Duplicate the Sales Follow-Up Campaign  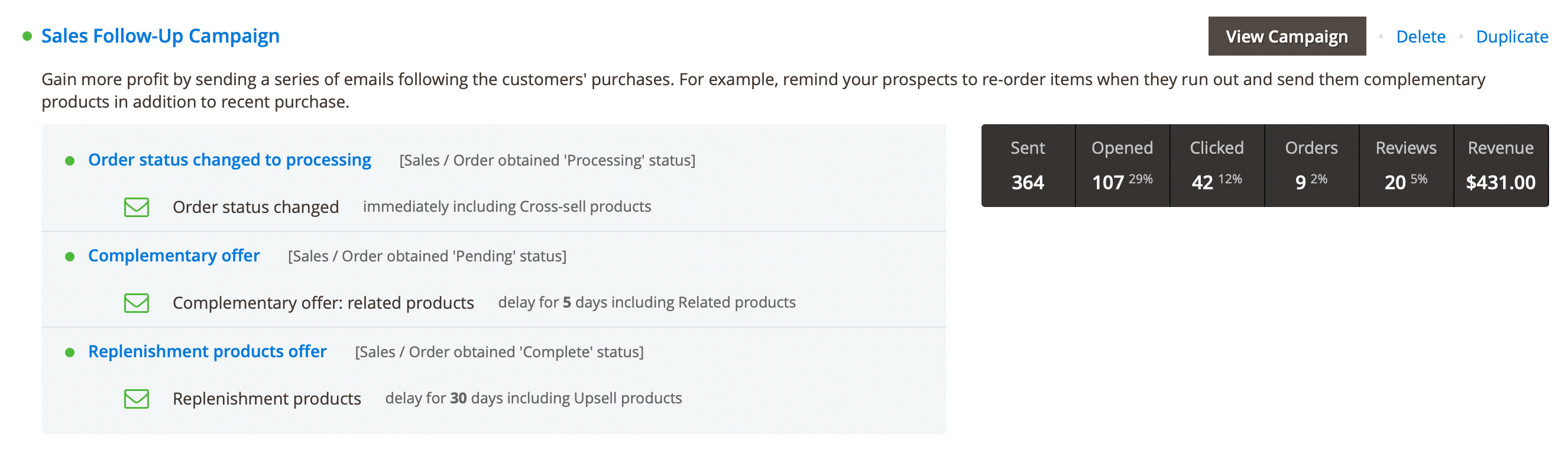click(1511, 37)
